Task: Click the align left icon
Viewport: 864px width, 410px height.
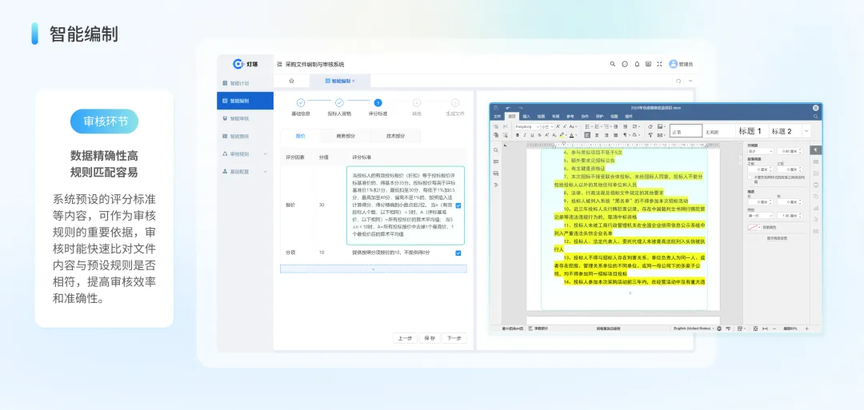Action: point(587,135)
